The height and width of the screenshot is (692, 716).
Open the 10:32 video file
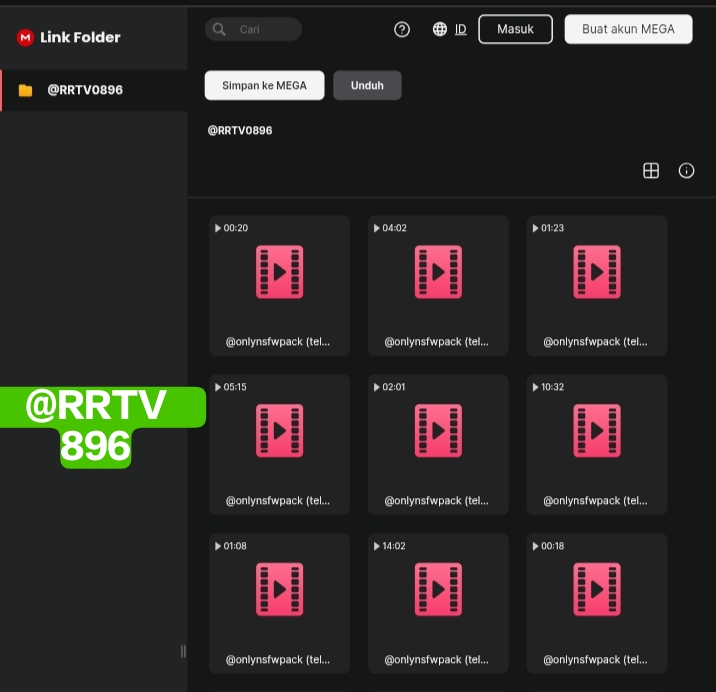coord(597,444)
